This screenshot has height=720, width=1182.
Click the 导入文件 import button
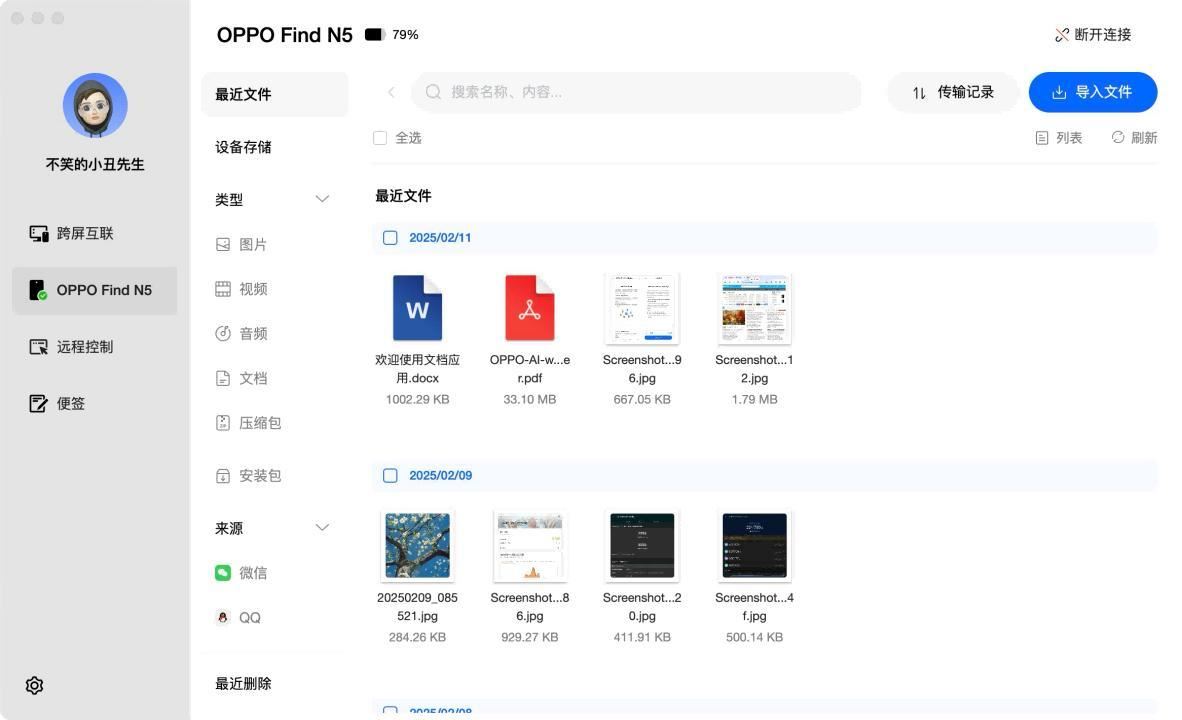tap(1093, 91)
